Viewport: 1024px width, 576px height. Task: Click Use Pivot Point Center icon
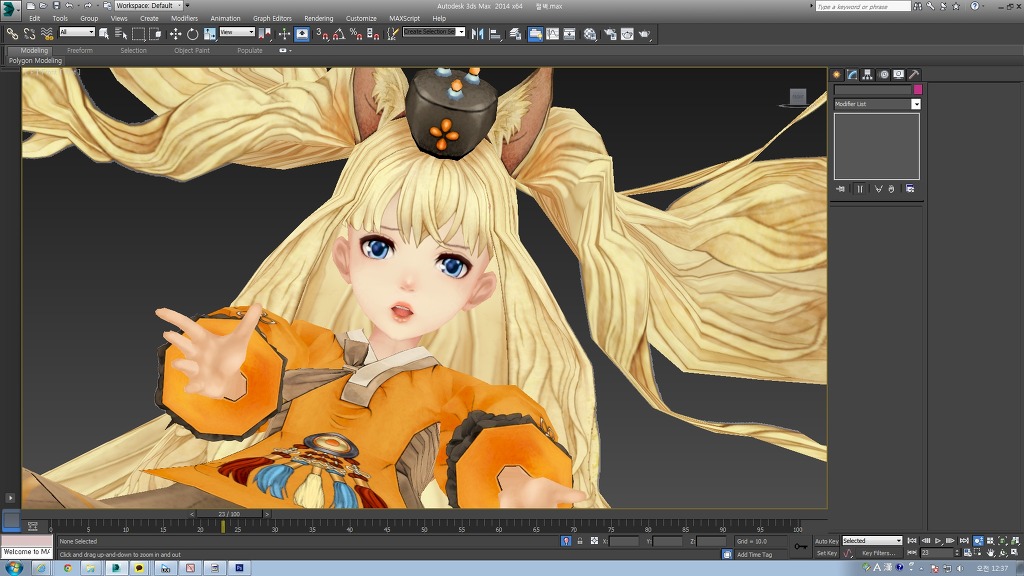point(264,33)
